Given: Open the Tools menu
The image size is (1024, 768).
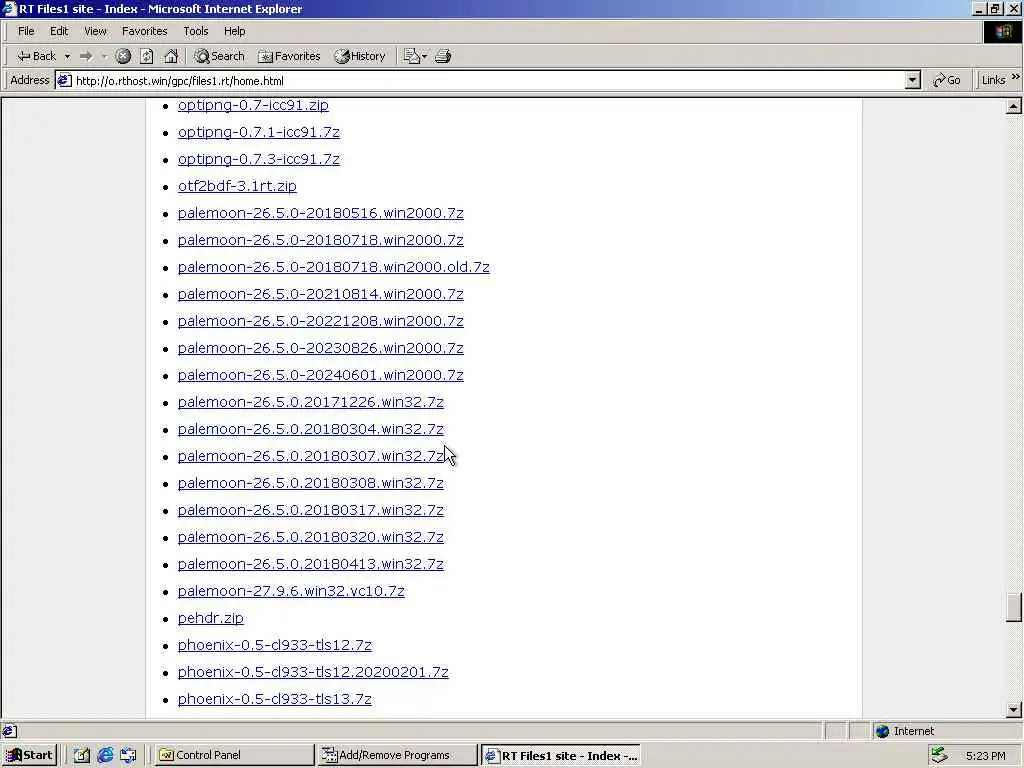Looking at the screenshot, I should [195, 31].
